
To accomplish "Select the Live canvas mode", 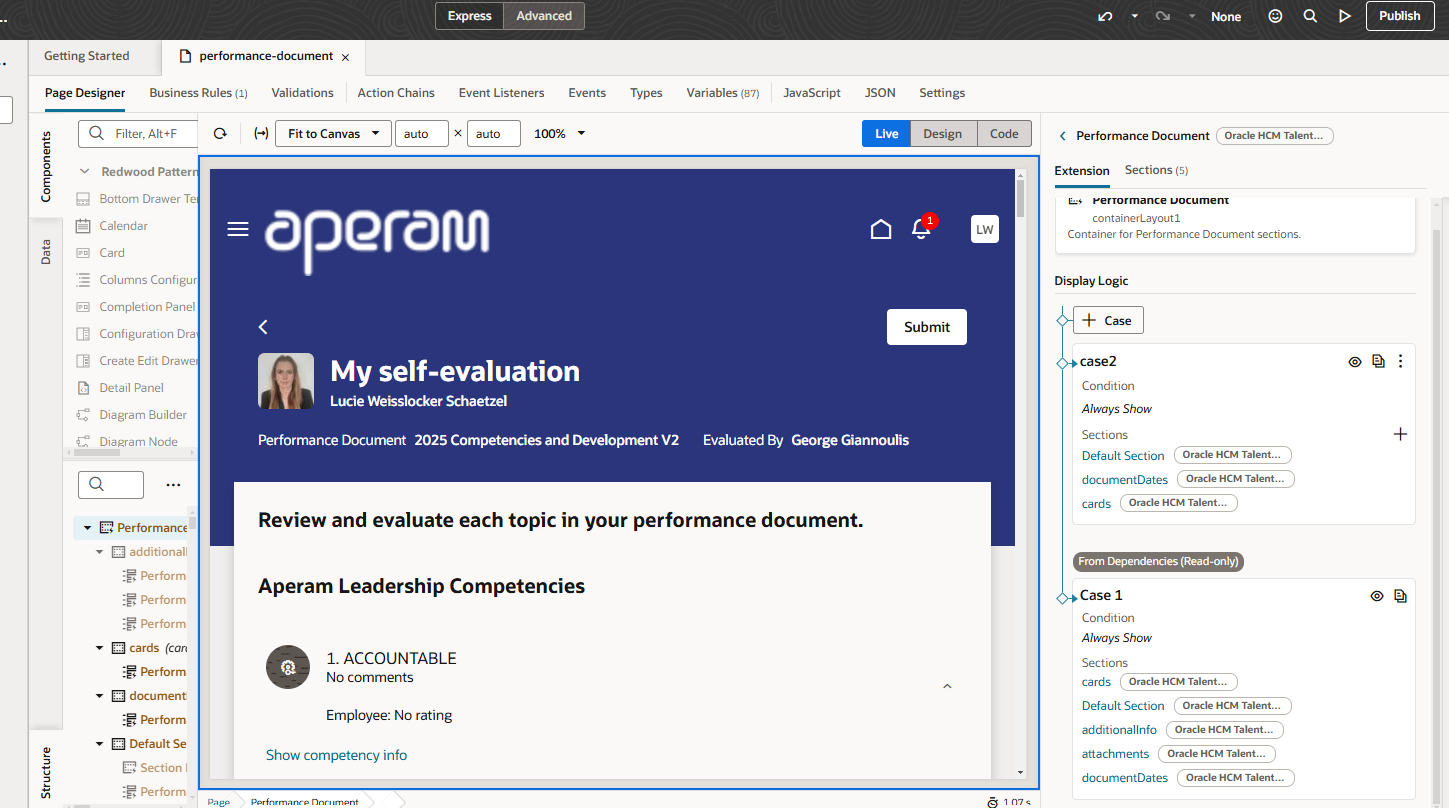I will pos(887,134).
